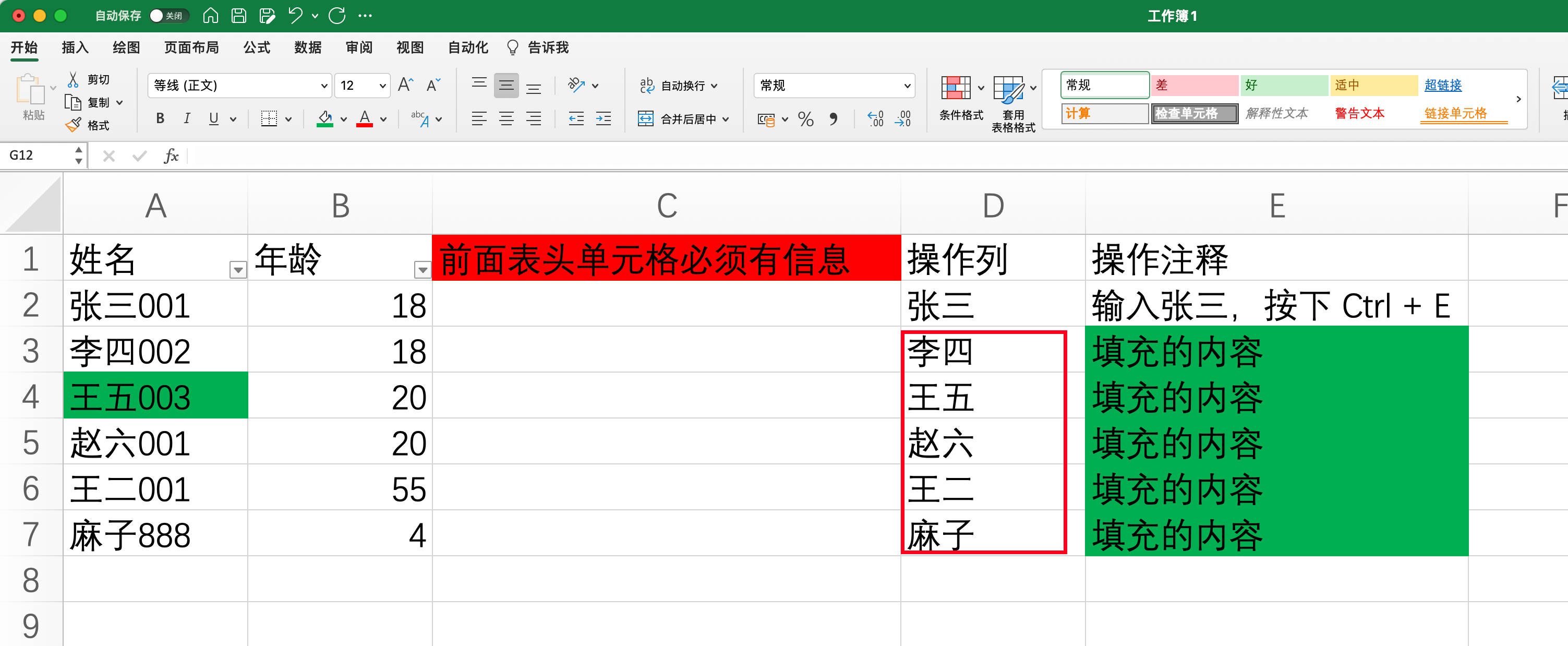
Task: Toggle Bold formatting button
Action: tap(160, 119)
